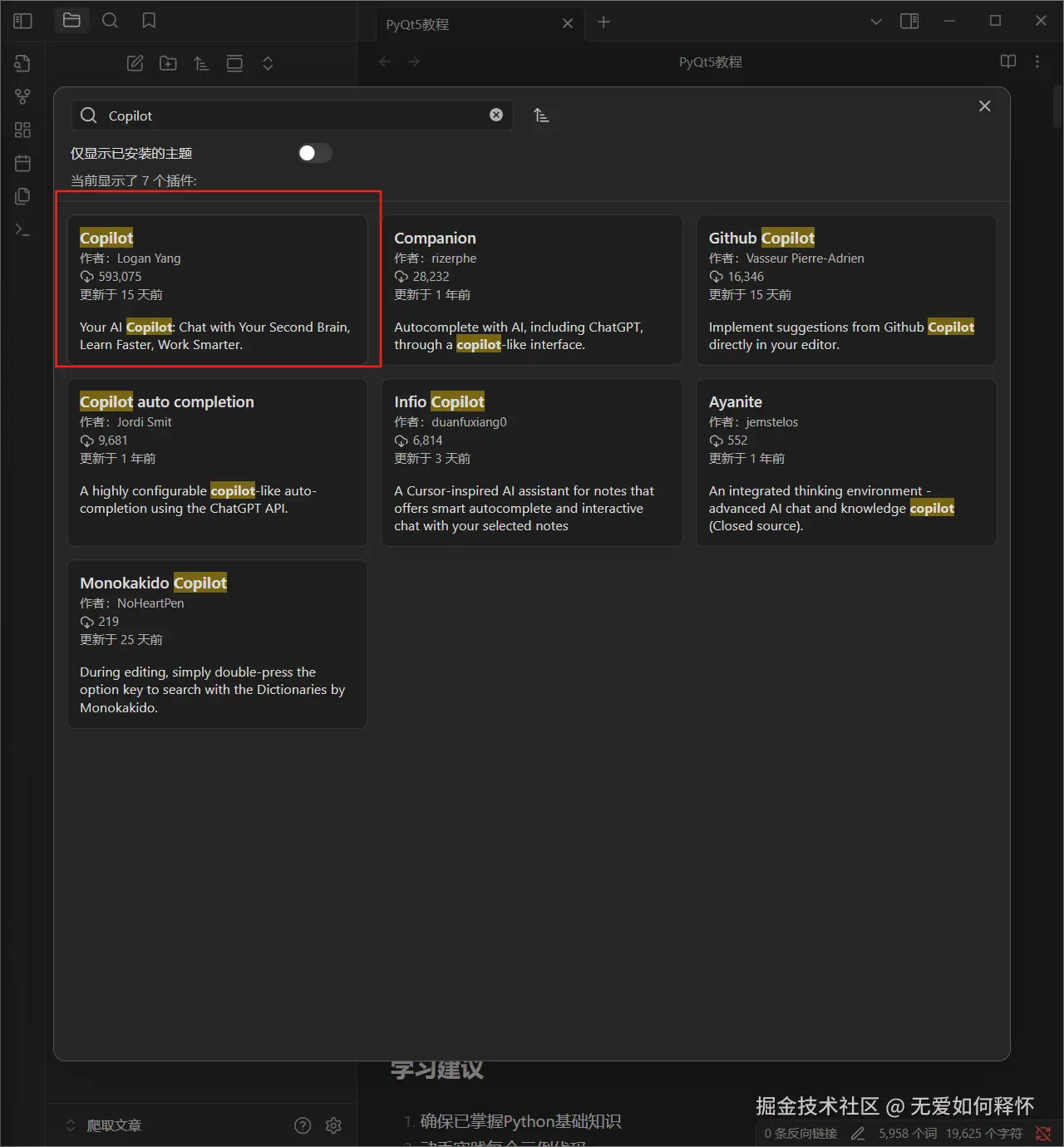Close the plugin browser dialog
The width and height of the screenshot is (1064, 1147).
tap(985, 106)
